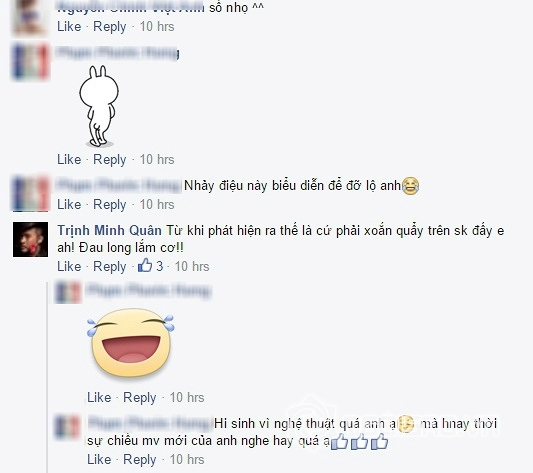
Task: Open Trịnh Minh Quân's profile picture
Action: coord(30,239)
